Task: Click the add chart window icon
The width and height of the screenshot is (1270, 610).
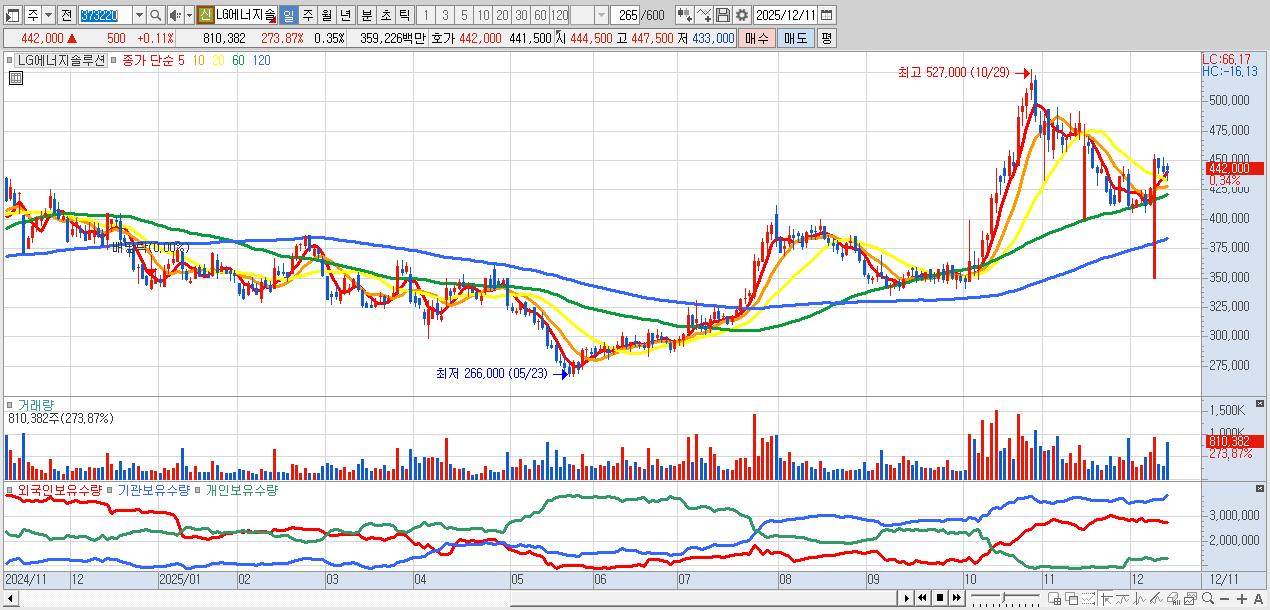Action: (1055, 599)
